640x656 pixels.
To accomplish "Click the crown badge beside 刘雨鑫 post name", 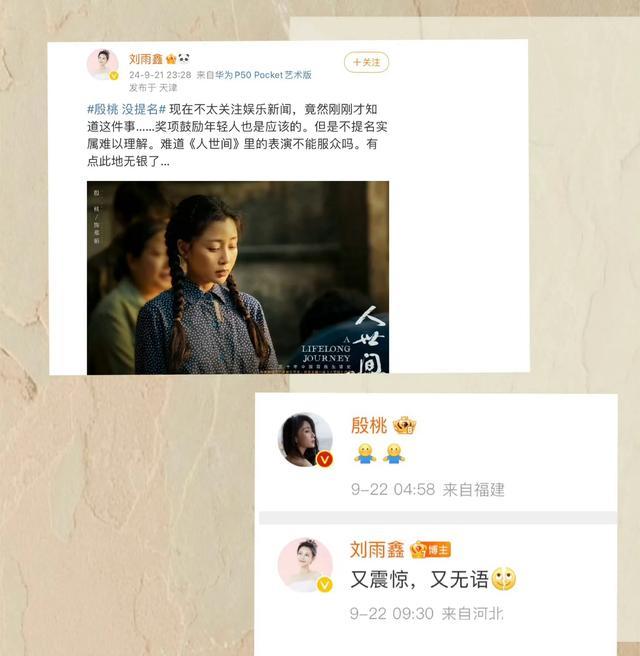I will (x=171, y=59).
